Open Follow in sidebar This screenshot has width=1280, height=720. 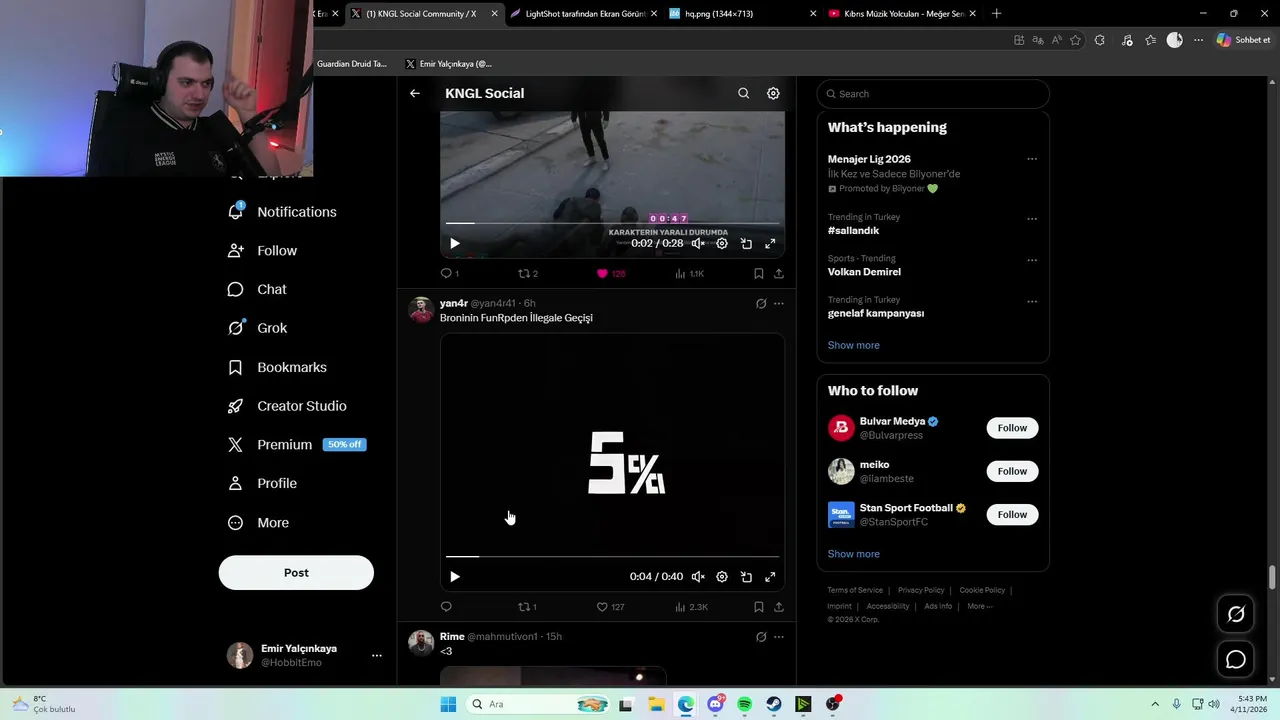tap(262, 251)
